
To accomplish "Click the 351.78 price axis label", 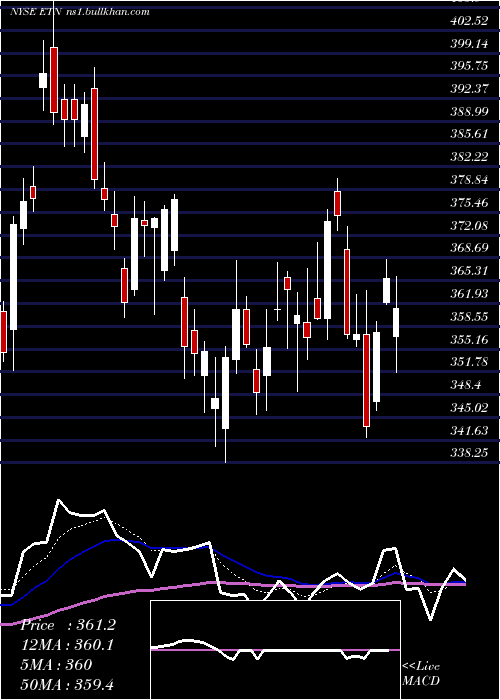I will (x=469, y=361).
